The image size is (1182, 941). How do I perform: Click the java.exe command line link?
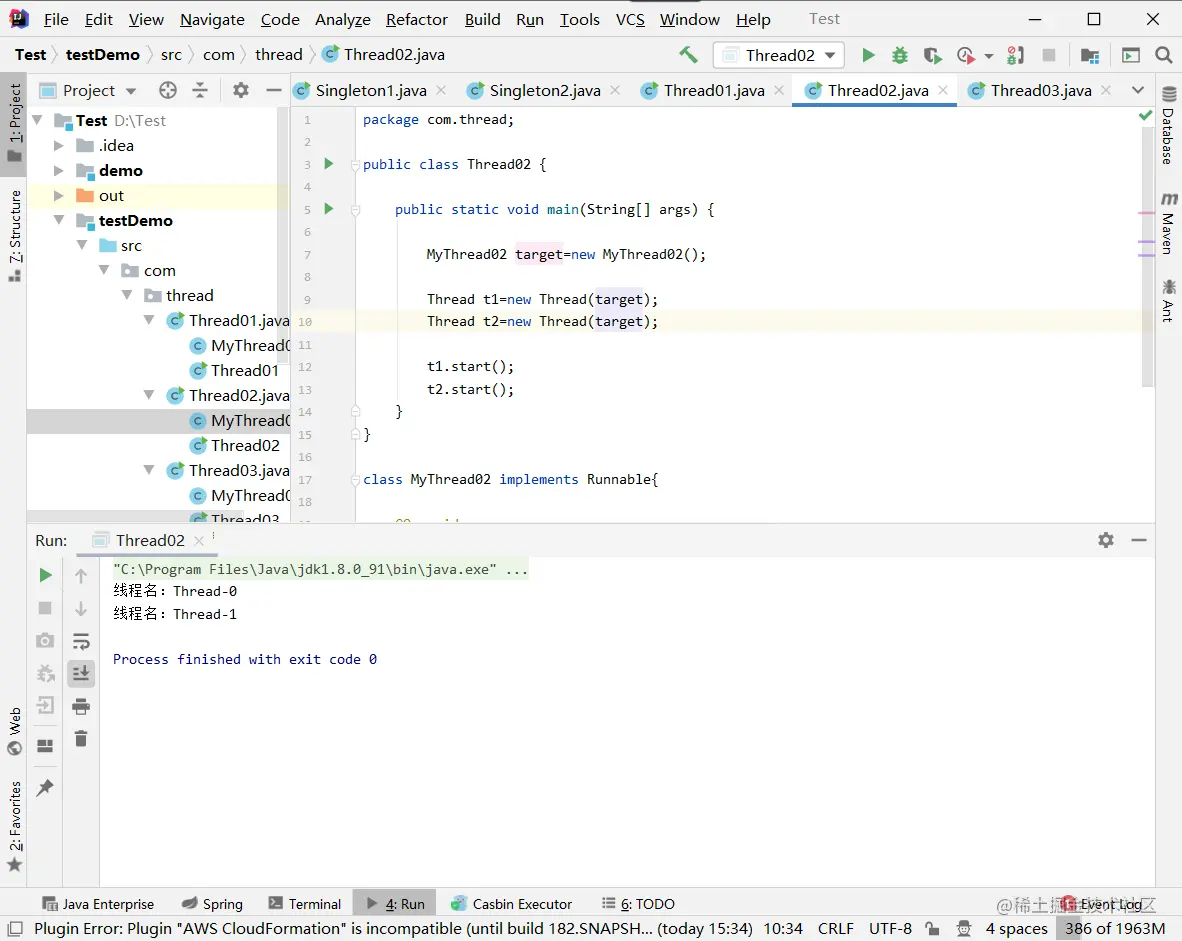pyautogui.click(x=320, y=569)
